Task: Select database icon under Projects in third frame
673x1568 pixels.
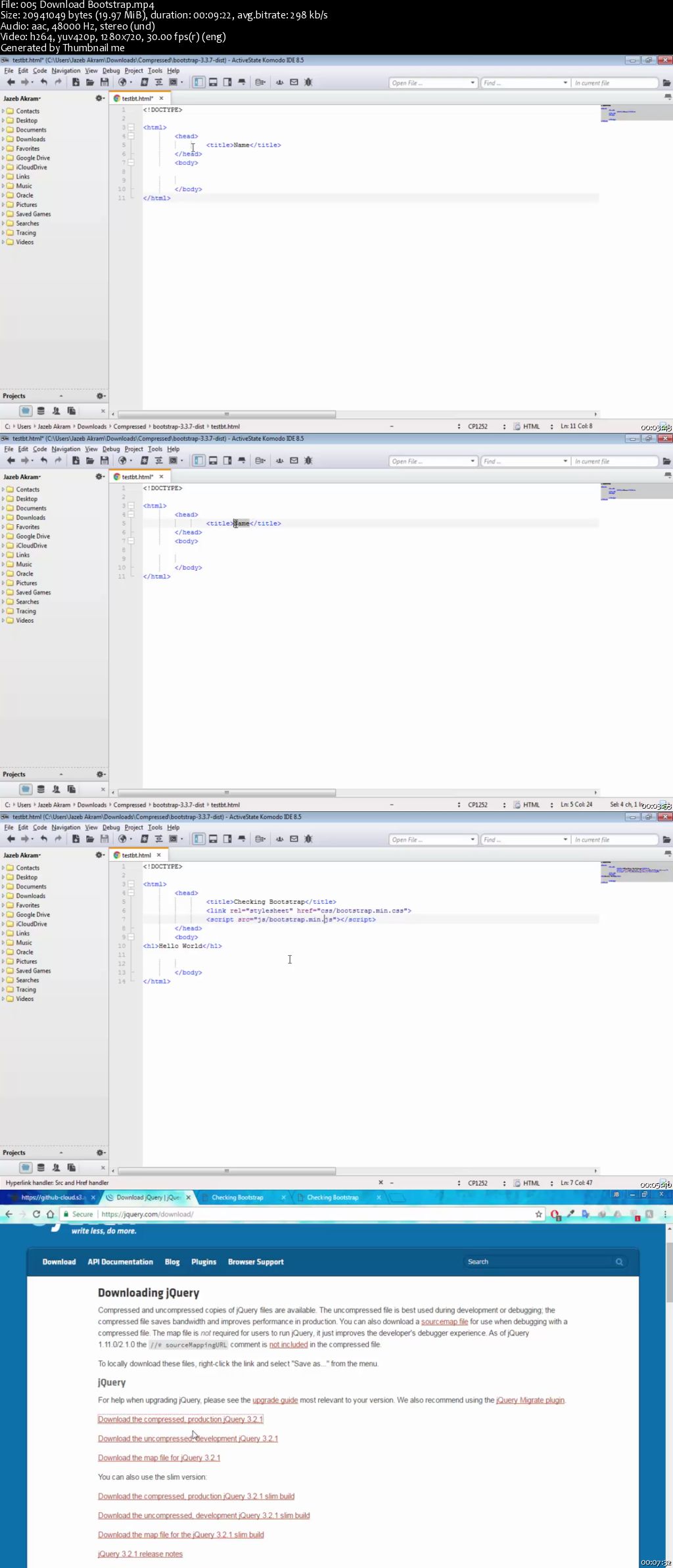Action: click(x=41, y=1167)
